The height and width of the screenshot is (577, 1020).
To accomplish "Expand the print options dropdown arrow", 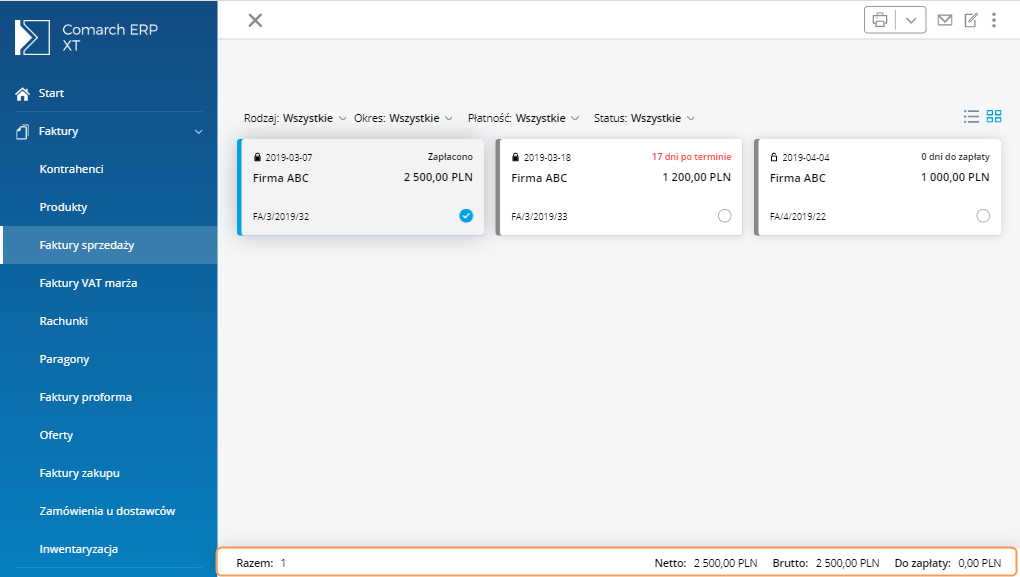I will [910, 20].
